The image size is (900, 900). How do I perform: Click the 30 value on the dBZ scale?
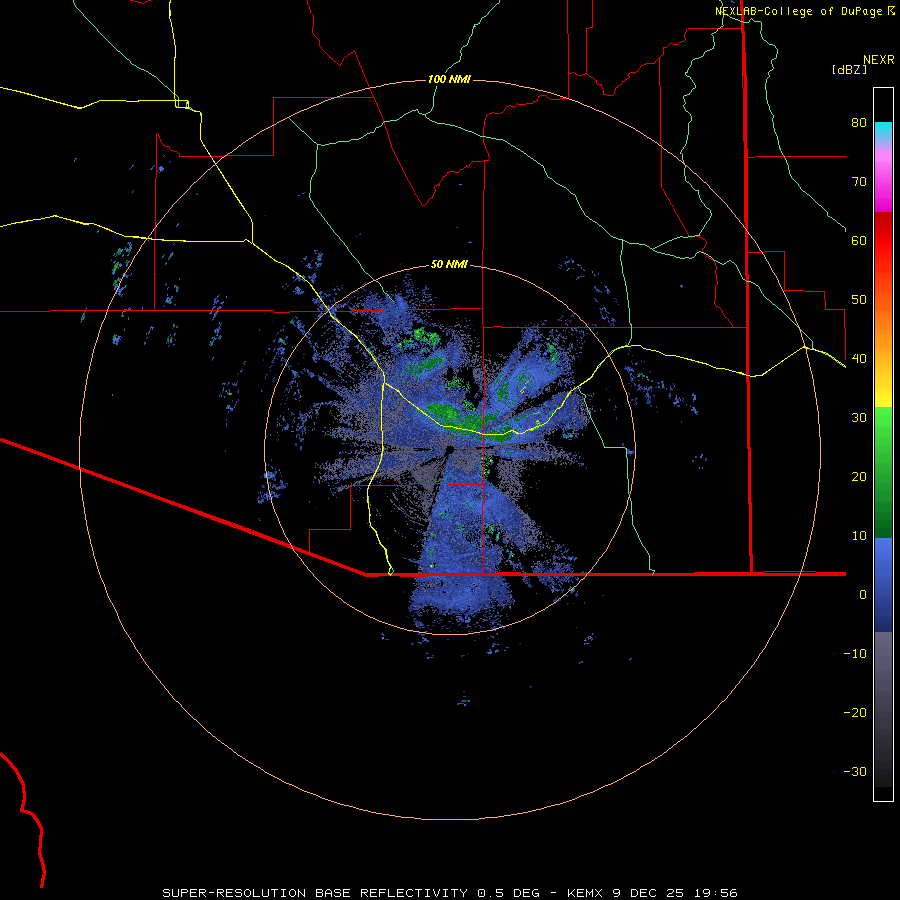point(859,418)
